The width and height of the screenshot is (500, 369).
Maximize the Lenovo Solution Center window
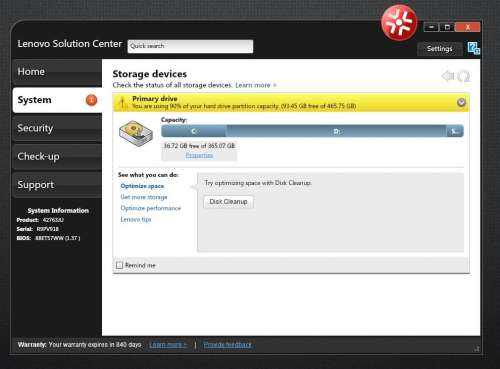pos(447,27)
